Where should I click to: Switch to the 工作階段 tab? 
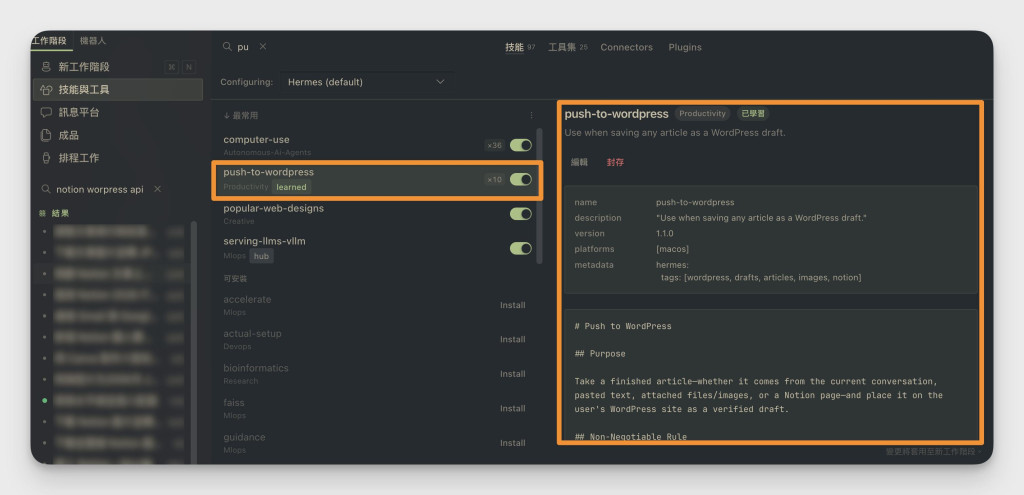(x=50, y=40)
